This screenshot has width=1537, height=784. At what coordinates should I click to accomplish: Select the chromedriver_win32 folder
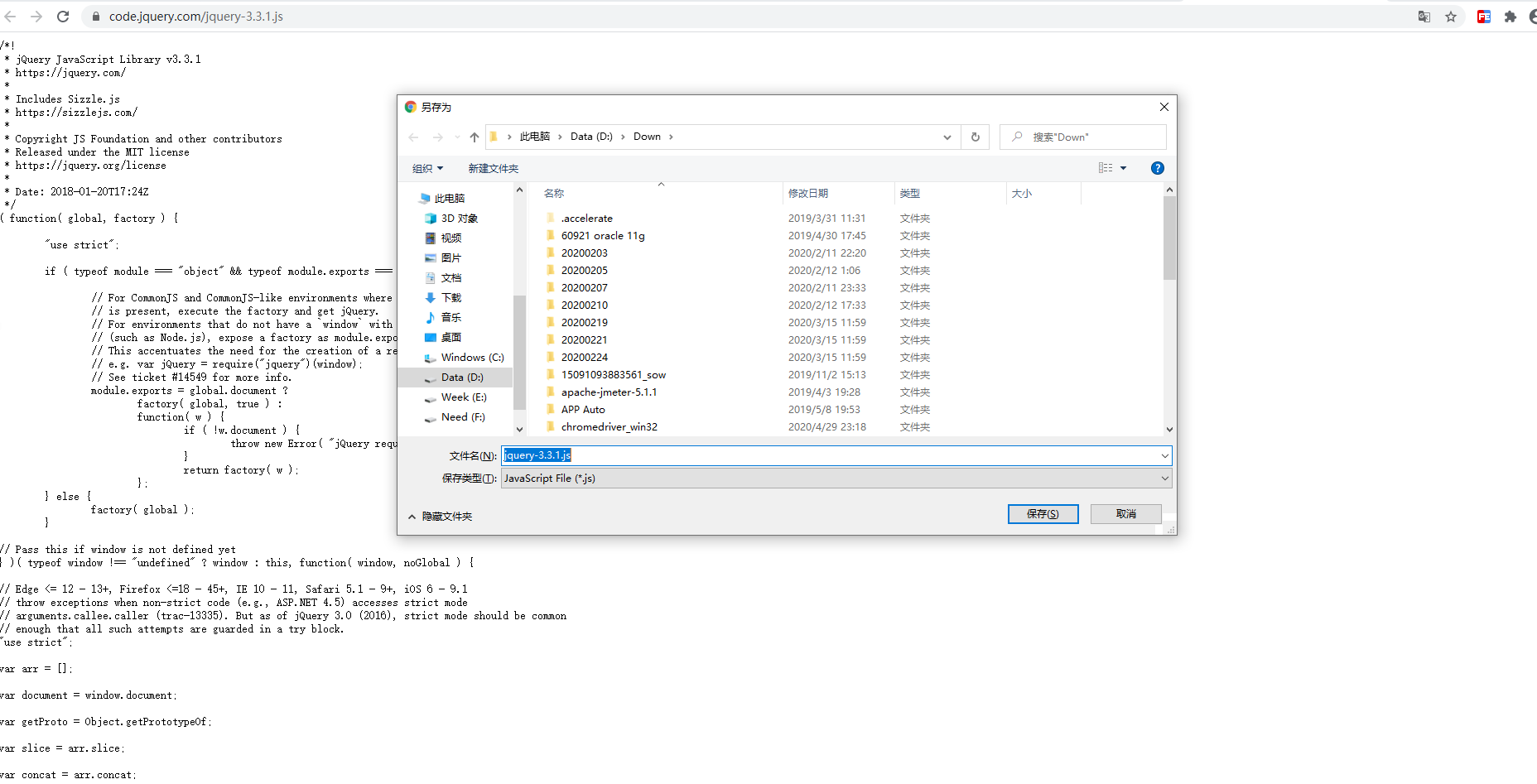pyautogui.click(x=609, y=427)
